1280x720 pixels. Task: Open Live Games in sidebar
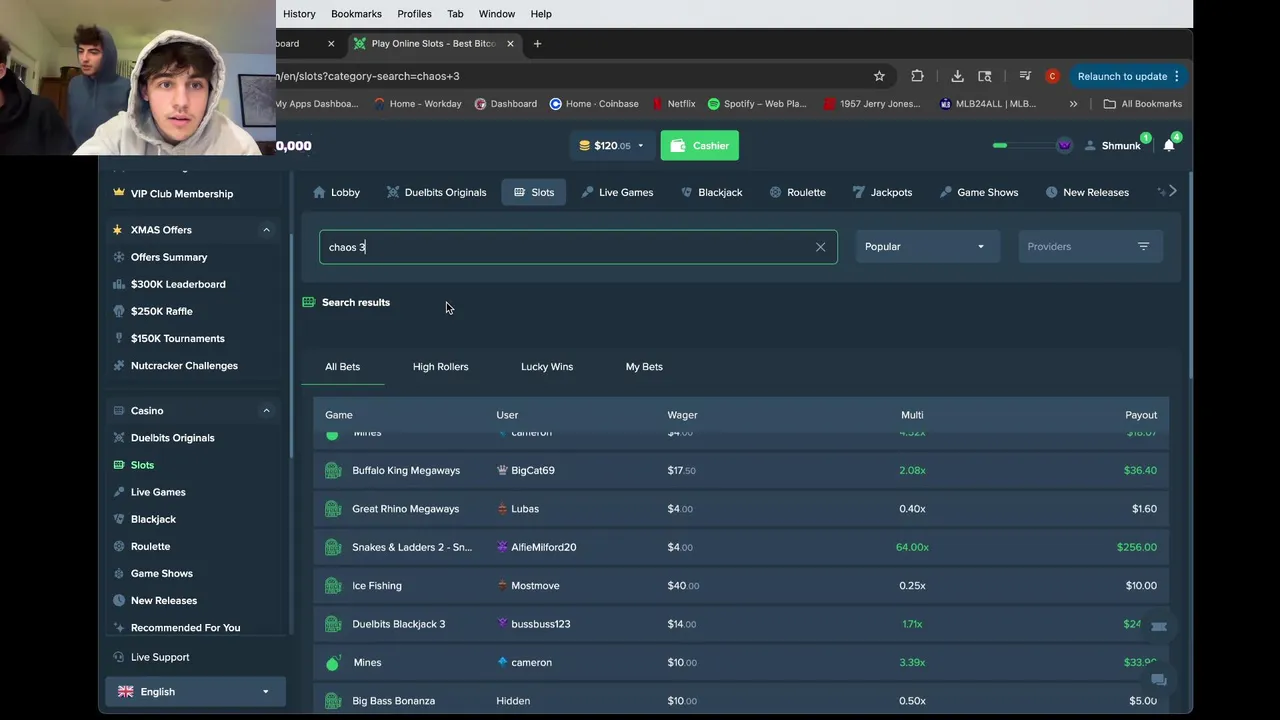[x=158, y=492]
